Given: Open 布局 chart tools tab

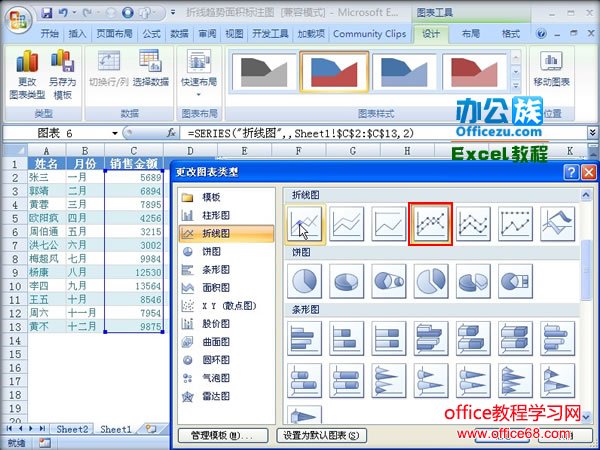Looking at the screenshot, I should click(471, 34).
